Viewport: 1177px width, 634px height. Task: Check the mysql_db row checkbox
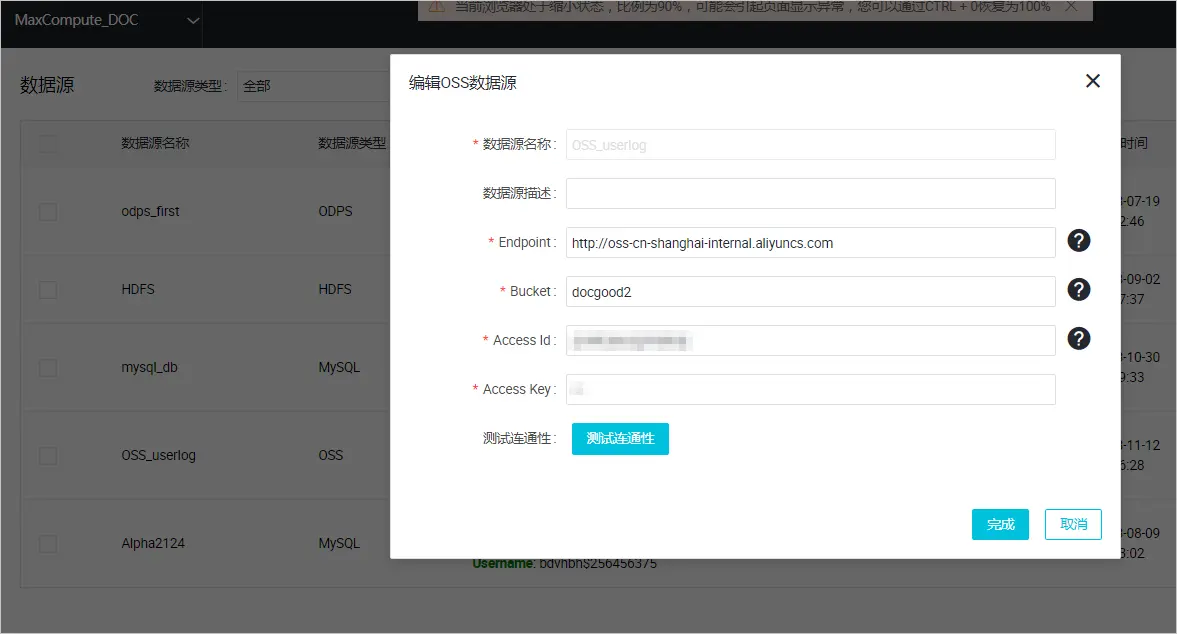pyautogui.click(x=48, y=368)
